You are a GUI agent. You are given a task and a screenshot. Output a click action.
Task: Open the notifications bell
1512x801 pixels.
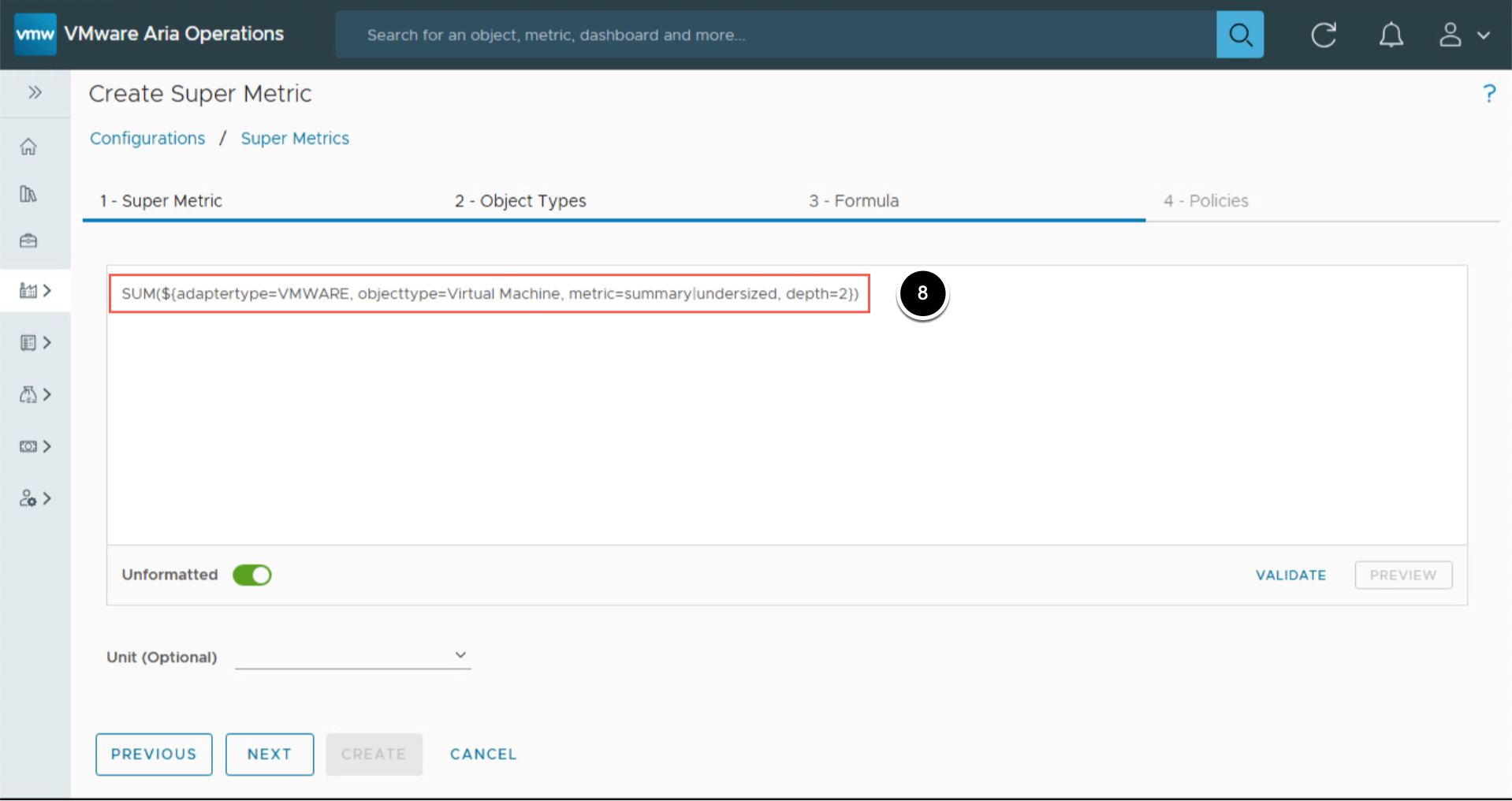point(1391,35)
